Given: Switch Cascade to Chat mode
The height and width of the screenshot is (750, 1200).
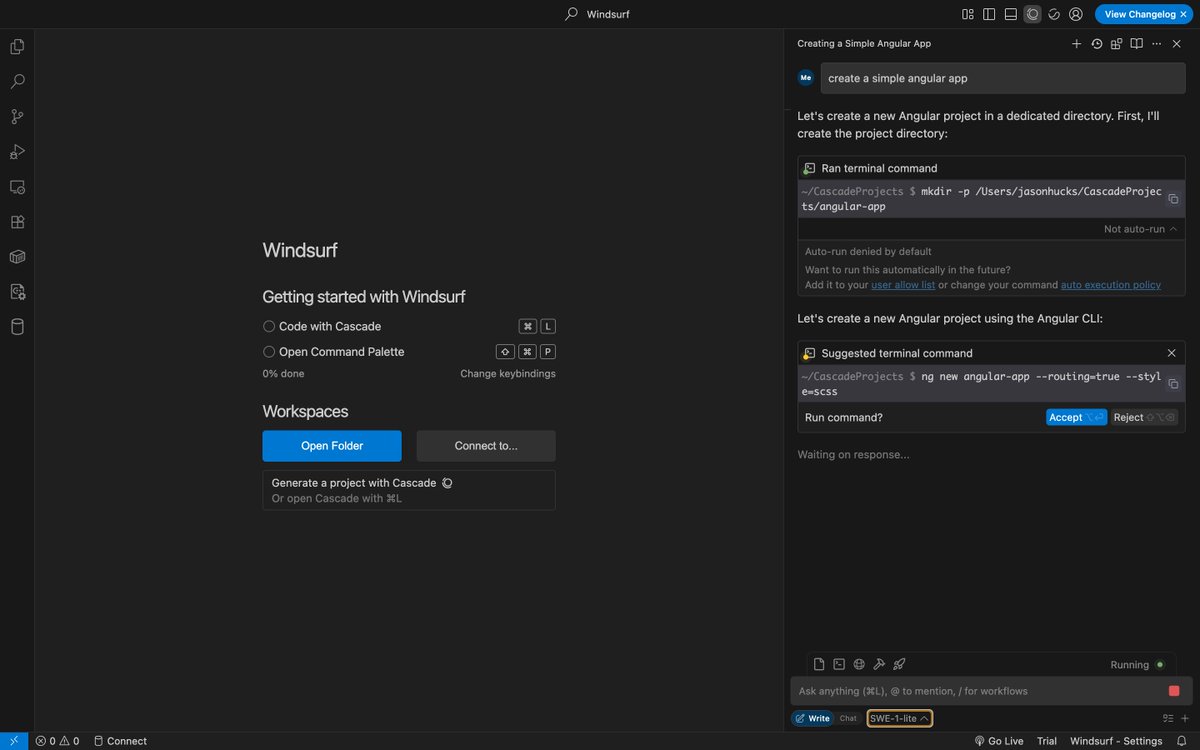Looking at the screenshot, I should coord(848,718).
